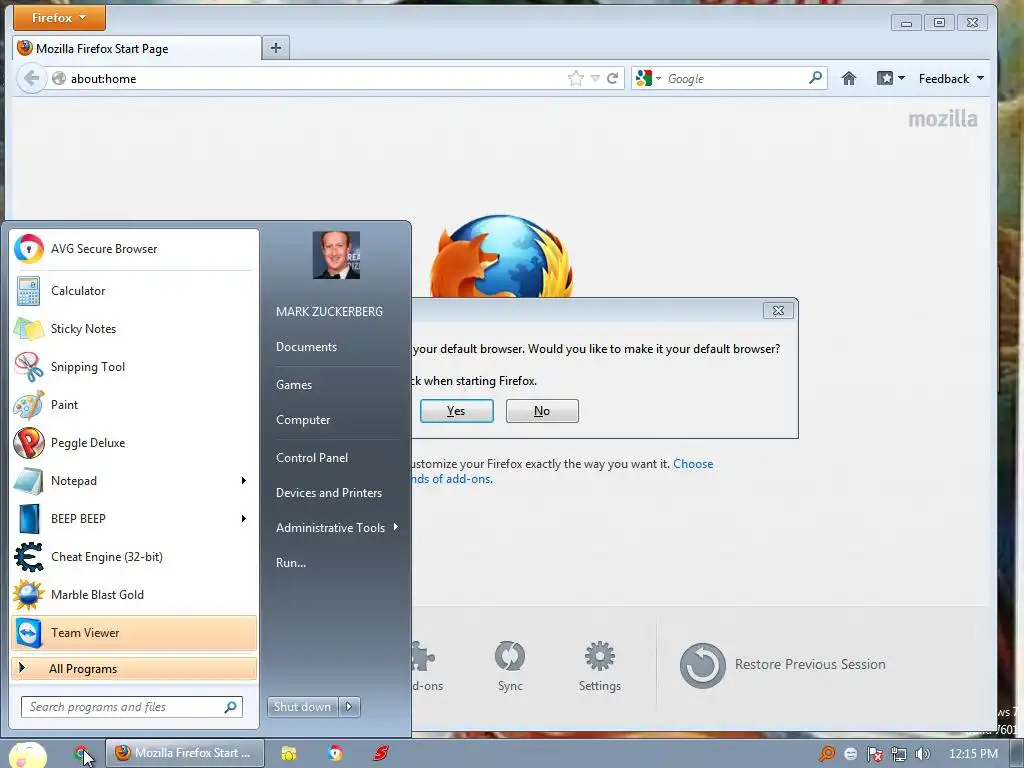Click the search magnifier in Google box
This screenshot has width=1024, height=768.
(815, 78)
